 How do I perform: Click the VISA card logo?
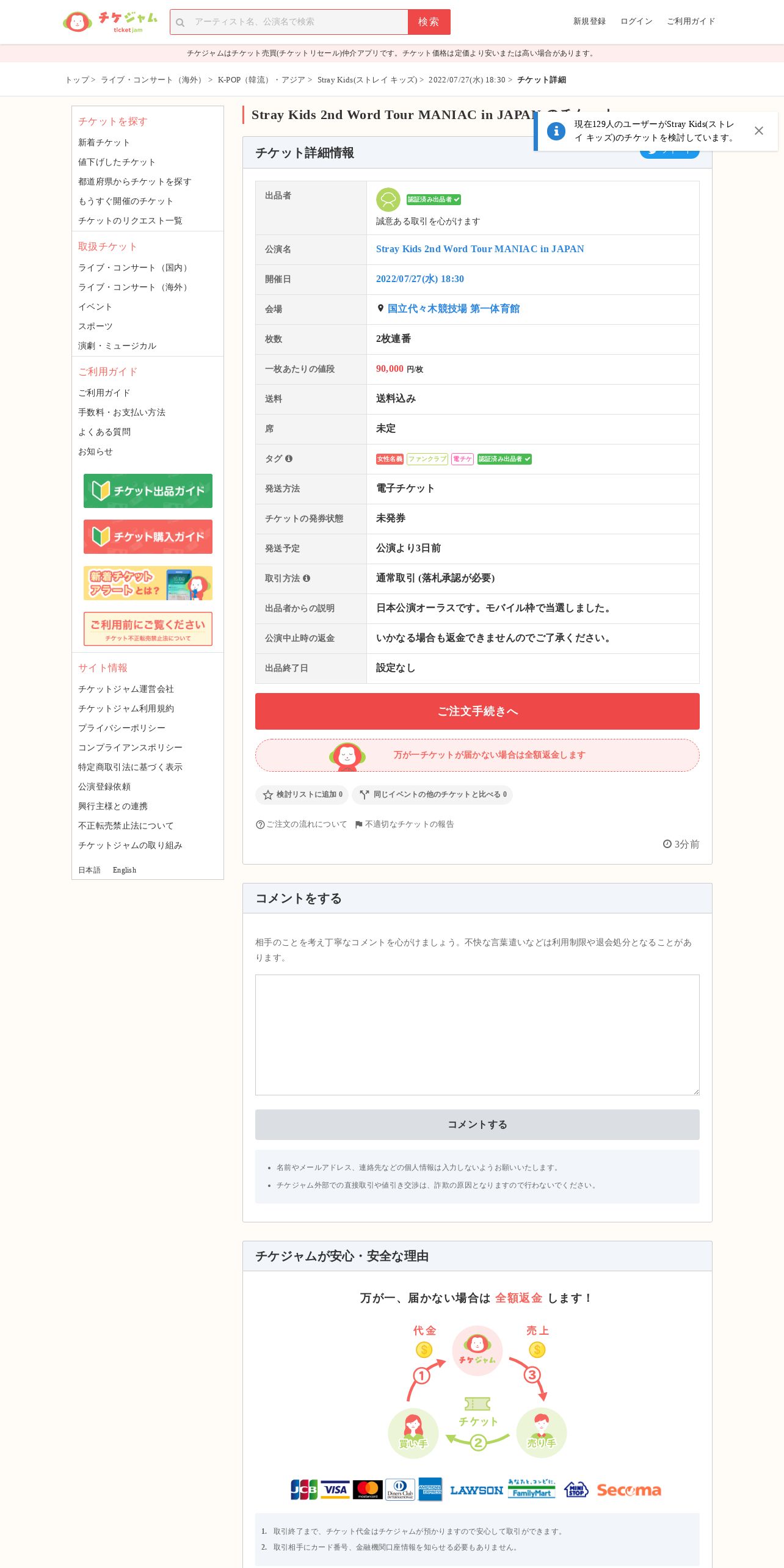335,1490
